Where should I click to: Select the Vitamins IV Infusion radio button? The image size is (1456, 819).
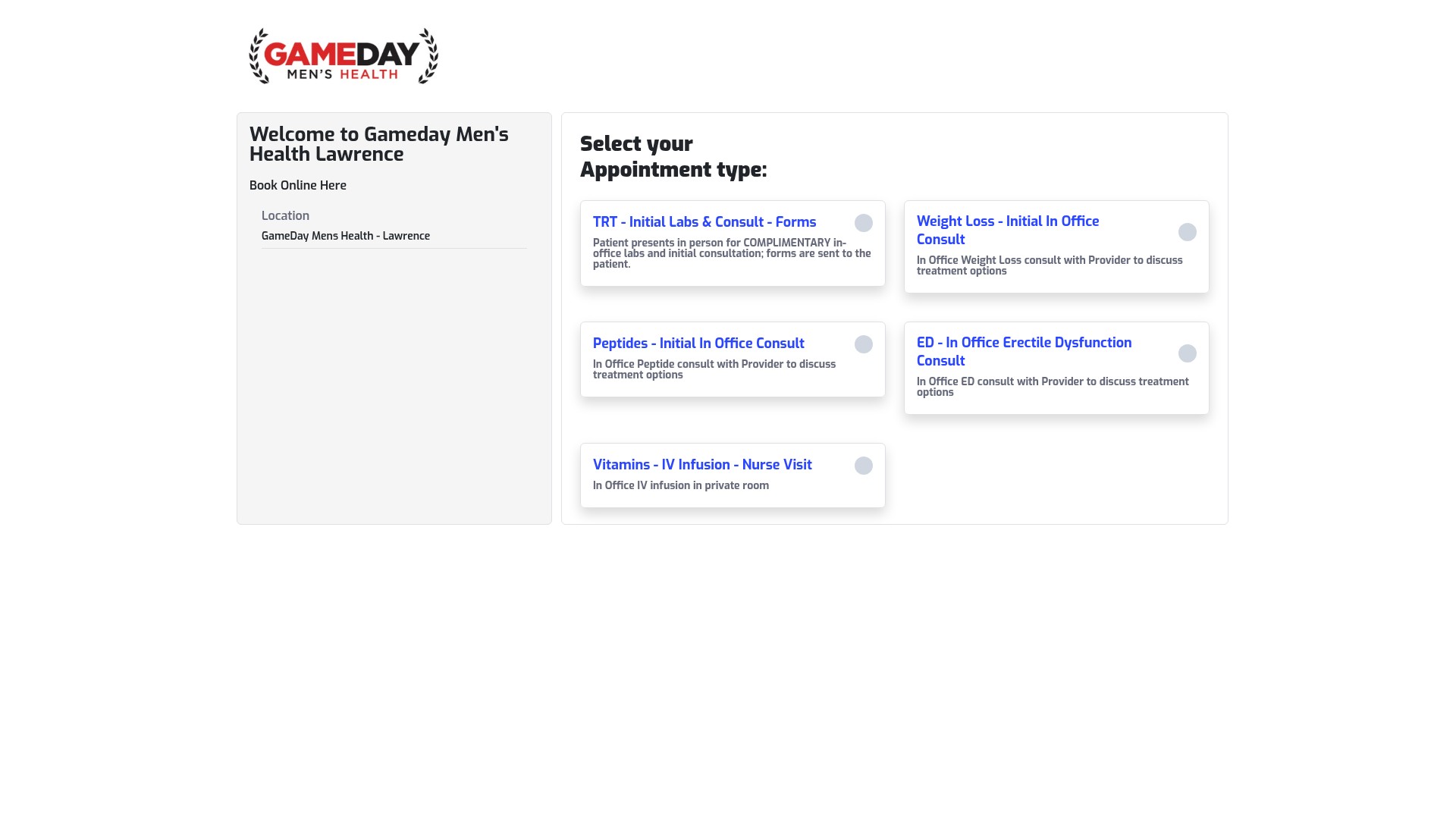[864, 466]
